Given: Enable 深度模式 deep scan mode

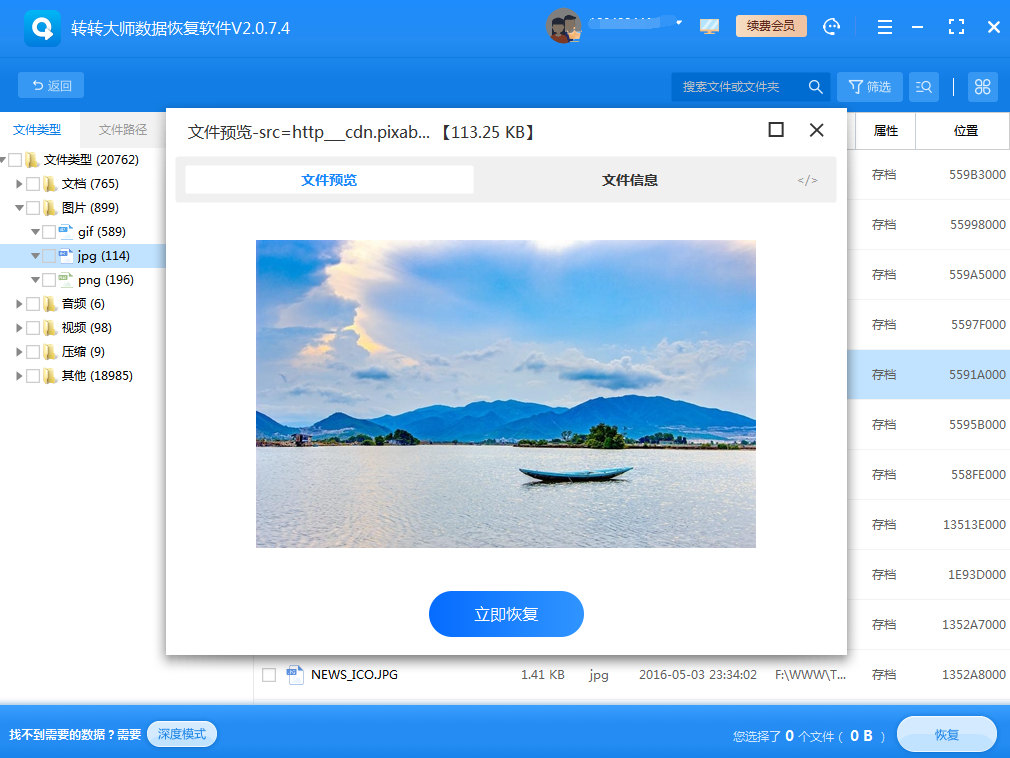Looking at the screenshot, I should coord(181,733).
